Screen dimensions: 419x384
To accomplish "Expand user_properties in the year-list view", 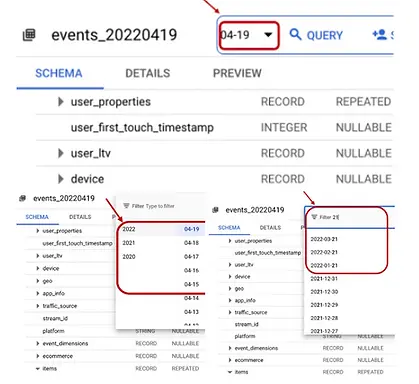I will pos(38,231).
